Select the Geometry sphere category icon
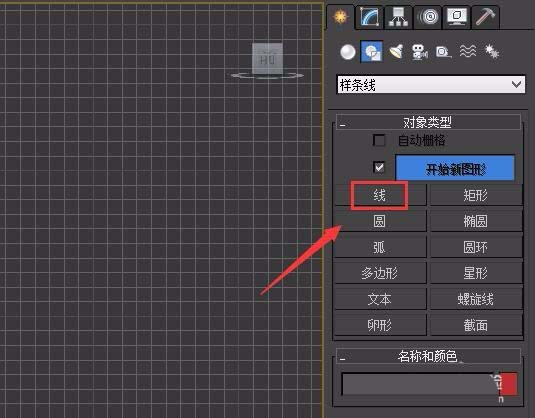 point(347,52)
